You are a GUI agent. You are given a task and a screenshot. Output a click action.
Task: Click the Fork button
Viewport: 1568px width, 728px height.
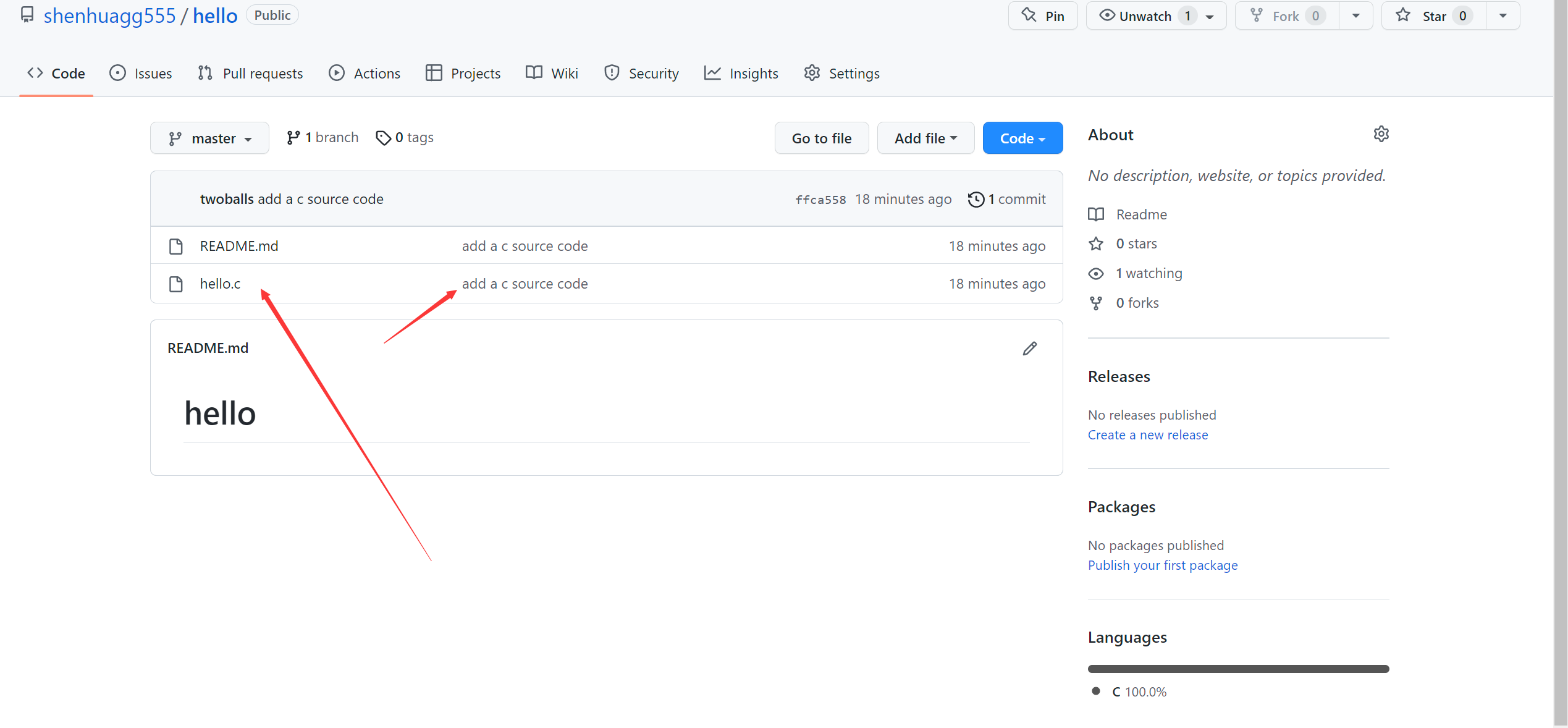tap(1287, 15)
